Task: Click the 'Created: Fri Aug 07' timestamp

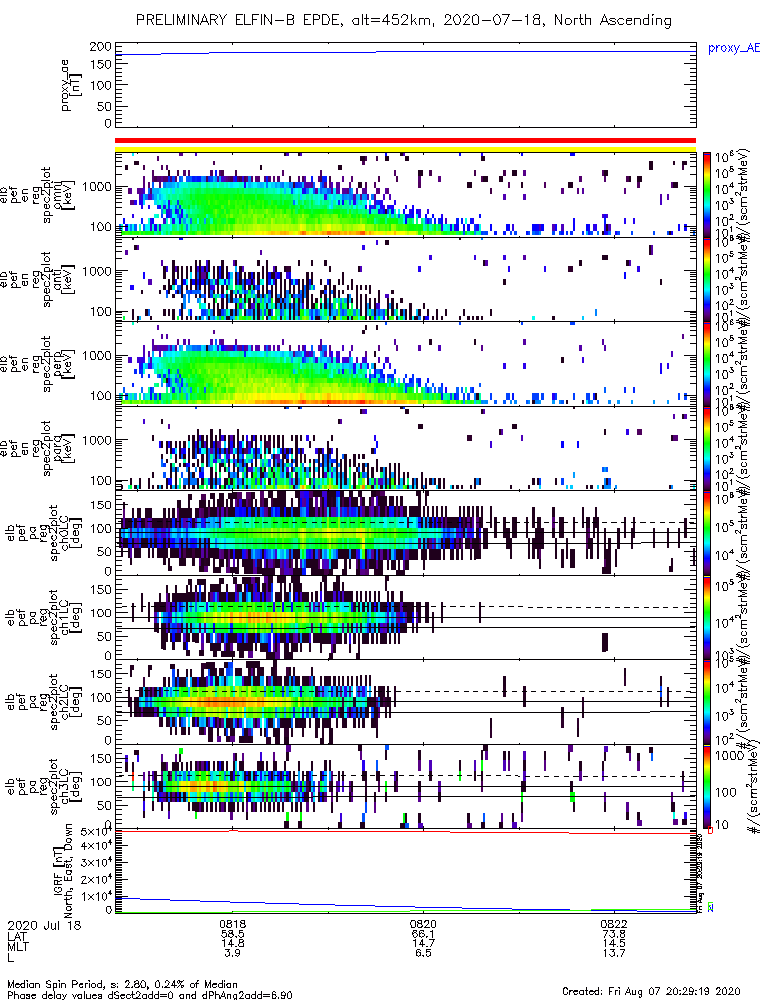Action: (651, 991)
